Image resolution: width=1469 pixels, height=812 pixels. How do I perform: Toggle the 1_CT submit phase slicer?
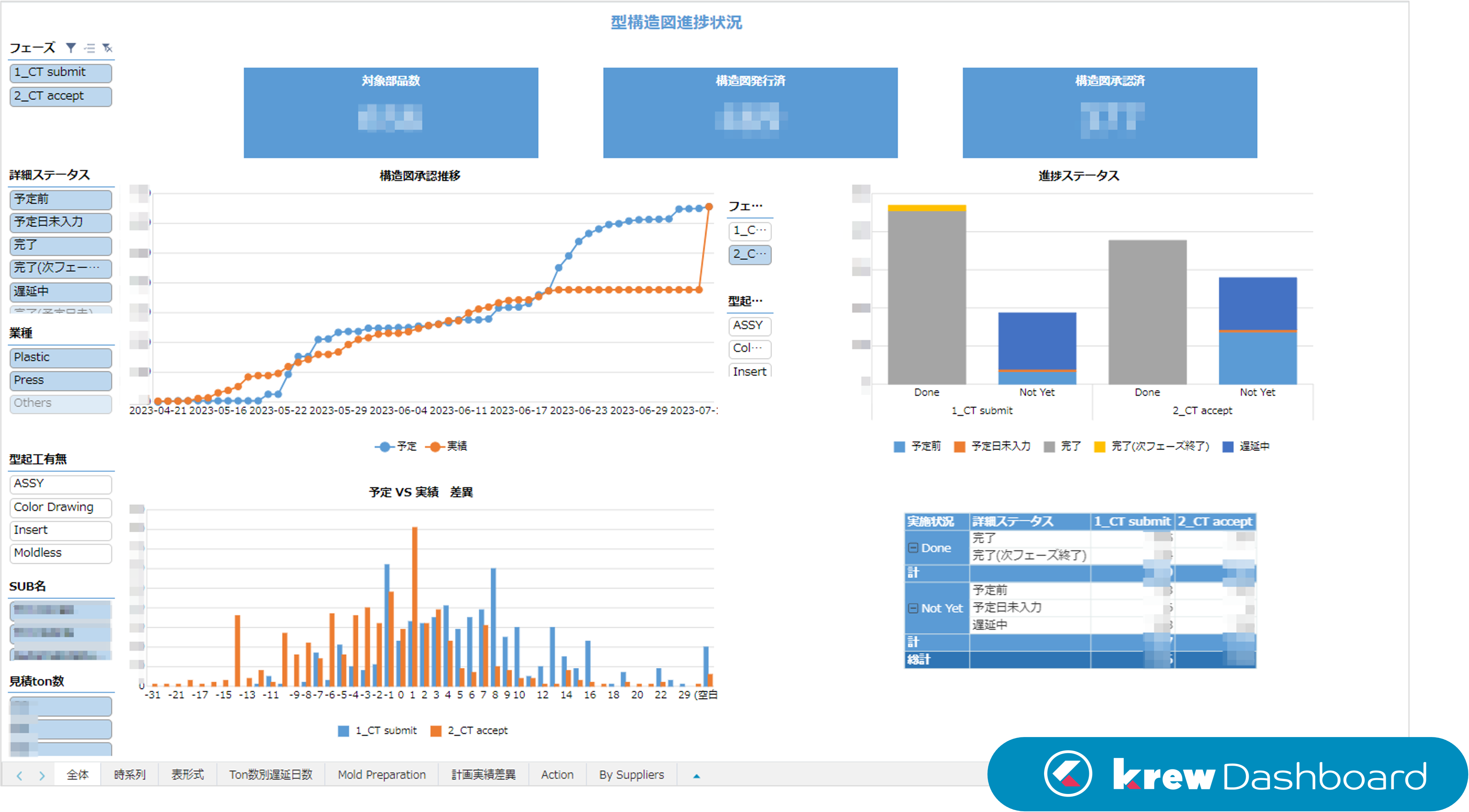pos(60,72)
